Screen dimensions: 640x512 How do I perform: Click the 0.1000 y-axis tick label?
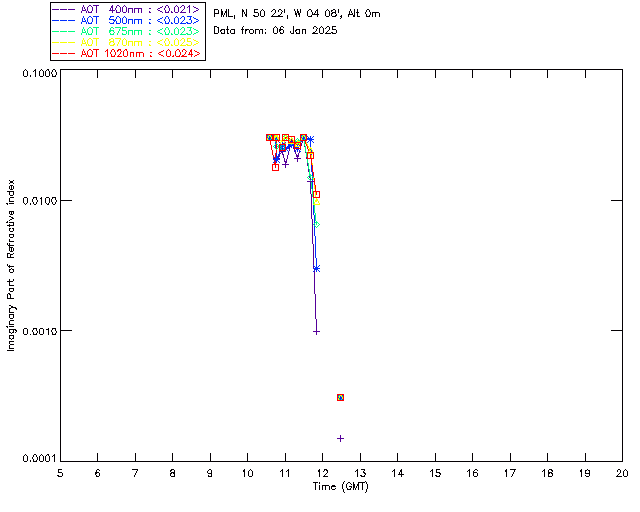(39, 73)
